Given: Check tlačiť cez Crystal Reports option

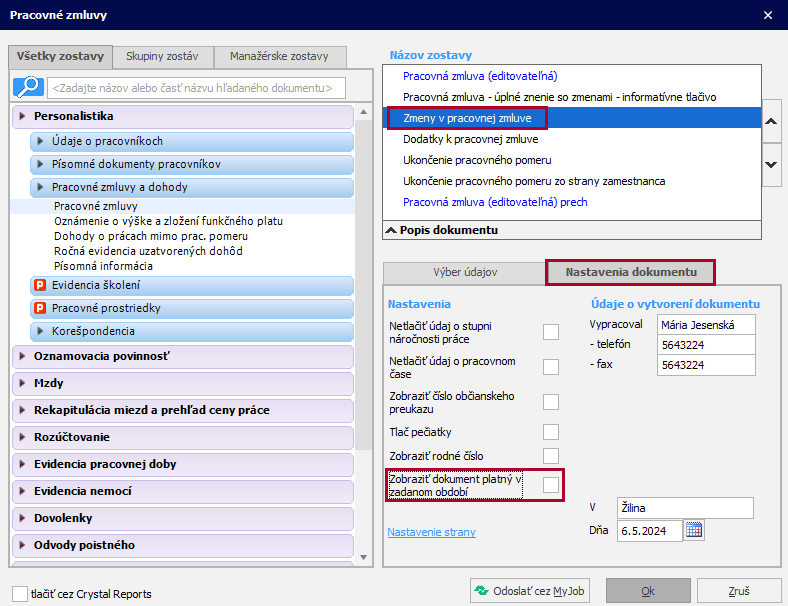Looking at the screenshot, I should tap(20, 594).
